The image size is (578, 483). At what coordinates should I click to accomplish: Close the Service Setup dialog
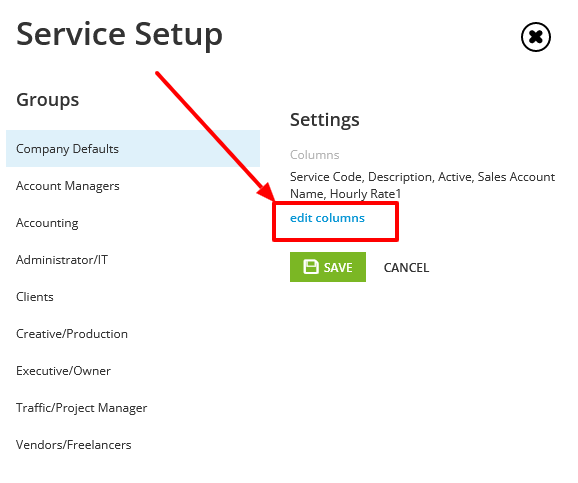536,37
